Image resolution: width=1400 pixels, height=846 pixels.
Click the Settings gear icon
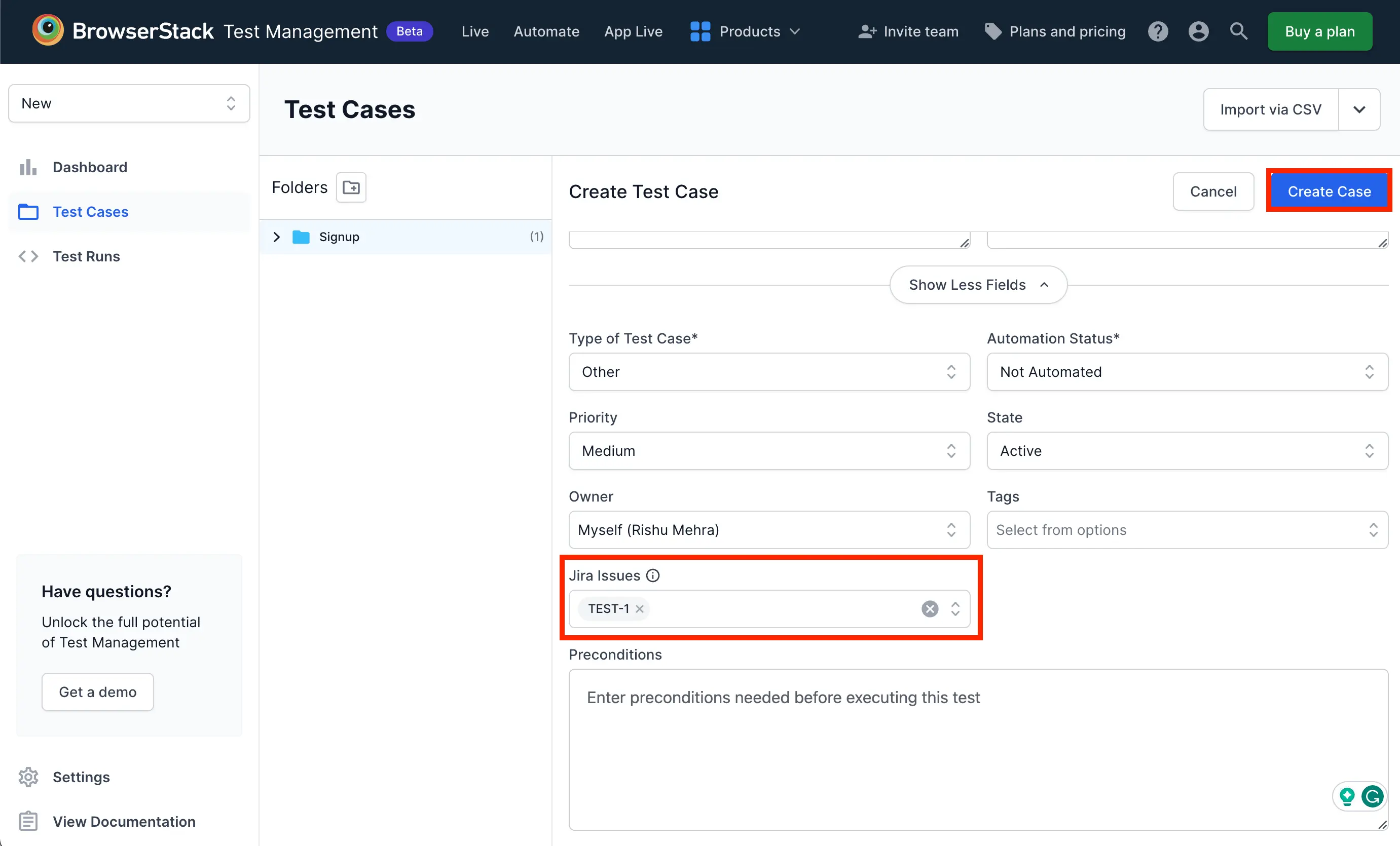28,777
